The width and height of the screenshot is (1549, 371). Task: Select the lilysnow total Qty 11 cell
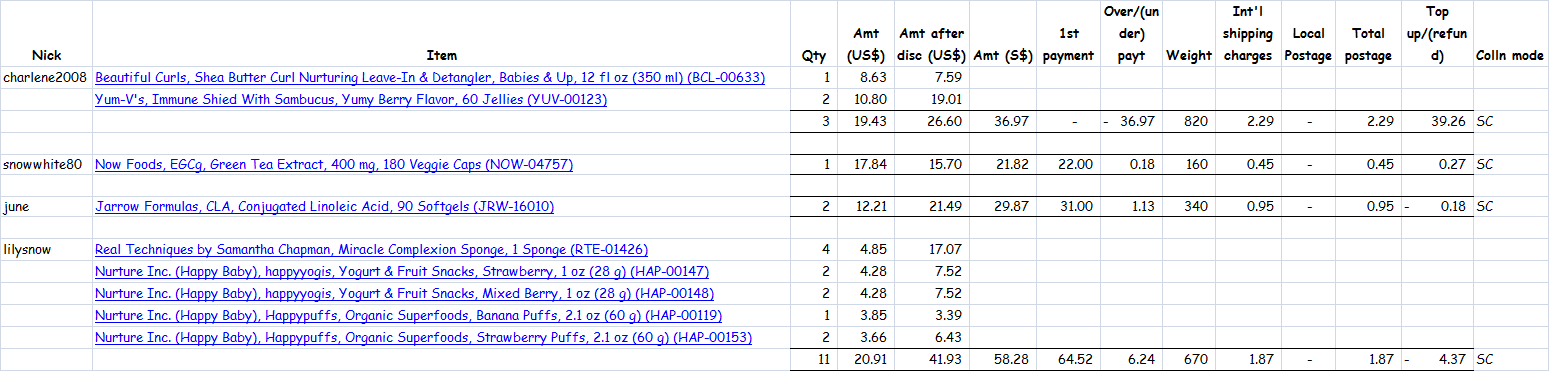pyautogui.click(x=814, y=360)
